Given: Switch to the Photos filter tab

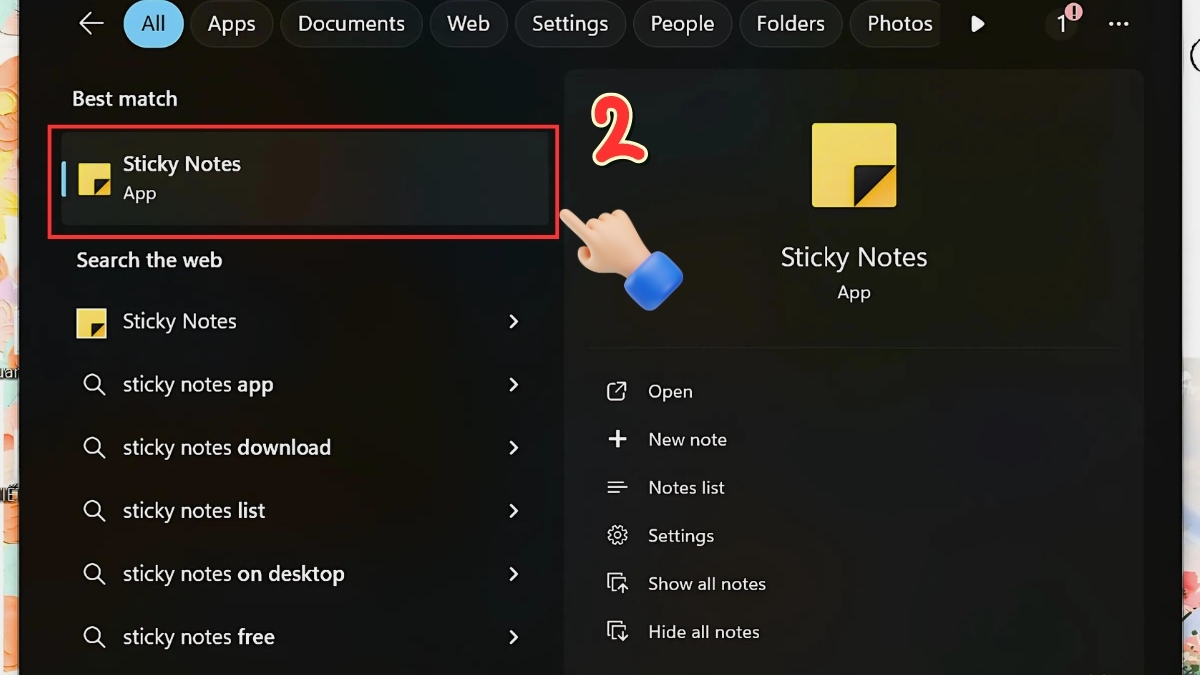Looking at the screenshot, I should click(899, 24).
